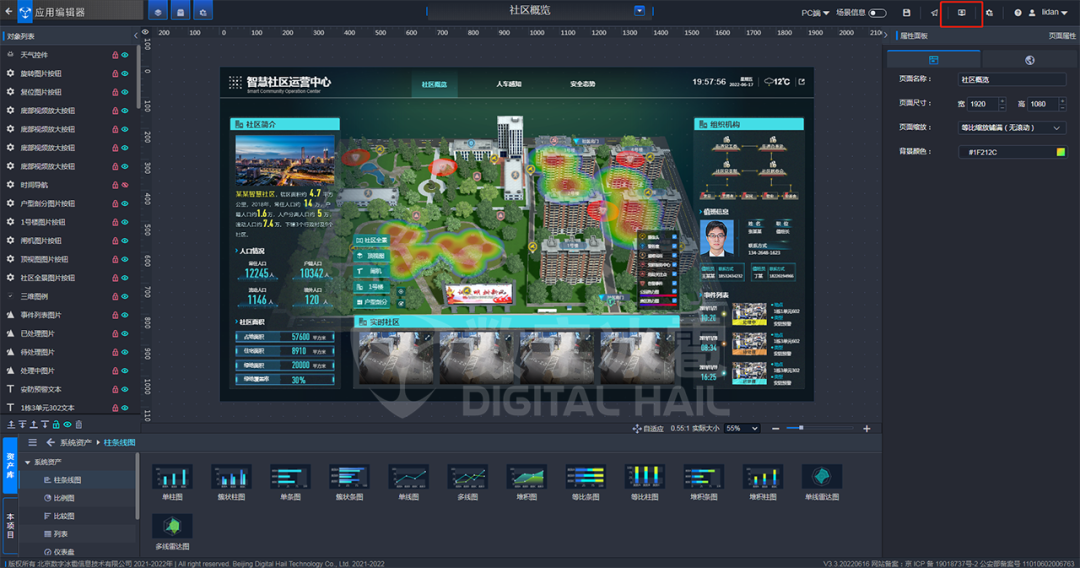Click 实际大小 actual size button
Screen dimensions: 1080x568
(x=705, y=428)
